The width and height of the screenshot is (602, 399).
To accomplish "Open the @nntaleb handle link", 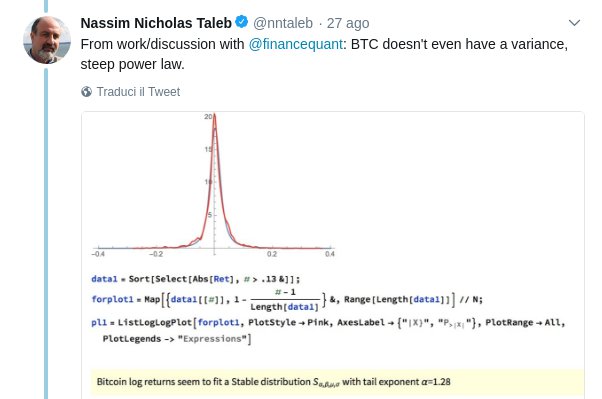I will pyautogui.click(x=283, y=23).
